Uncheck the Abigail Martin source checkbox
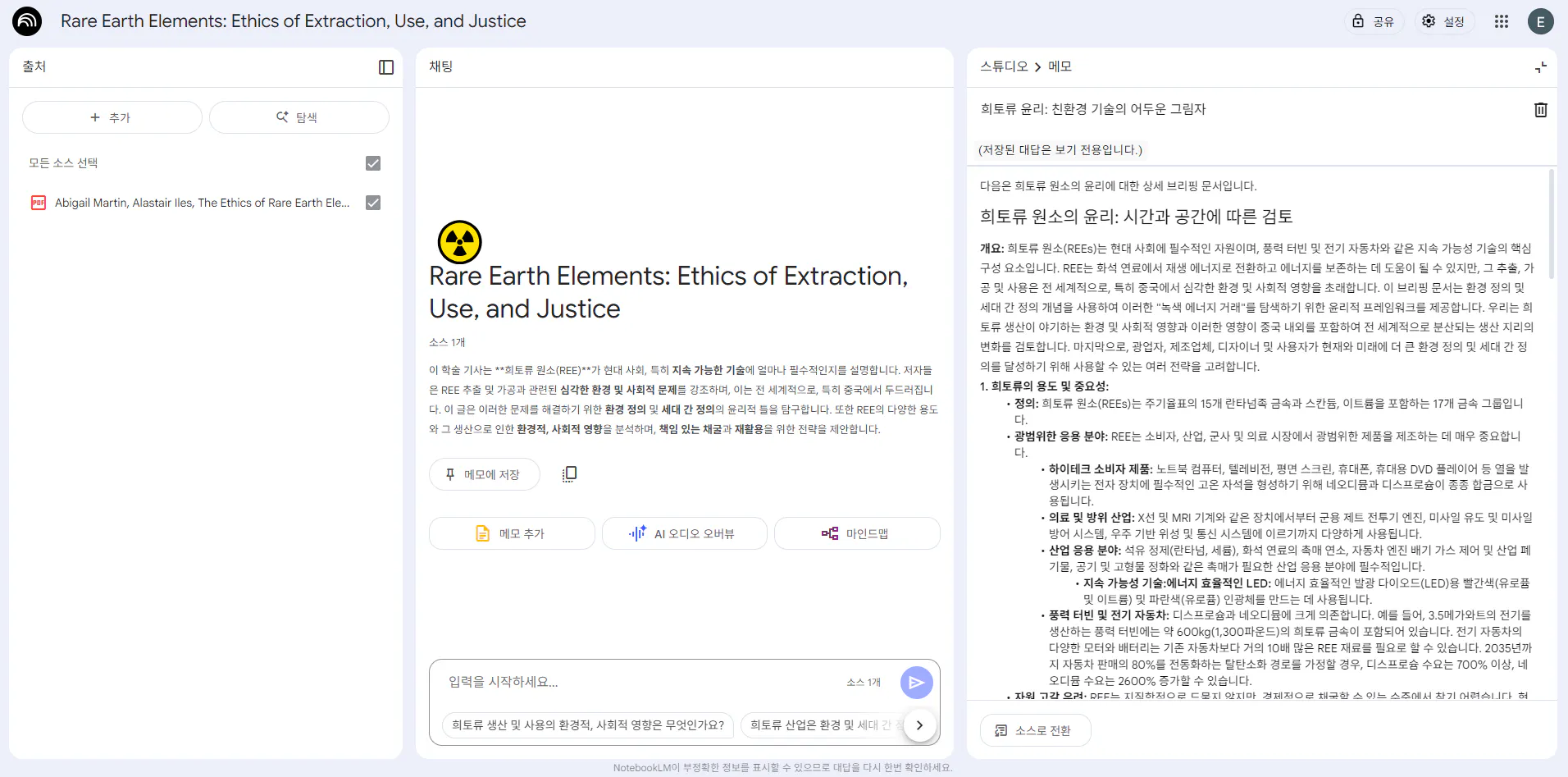Screen dimensions: 1568x777 (373, 203)
